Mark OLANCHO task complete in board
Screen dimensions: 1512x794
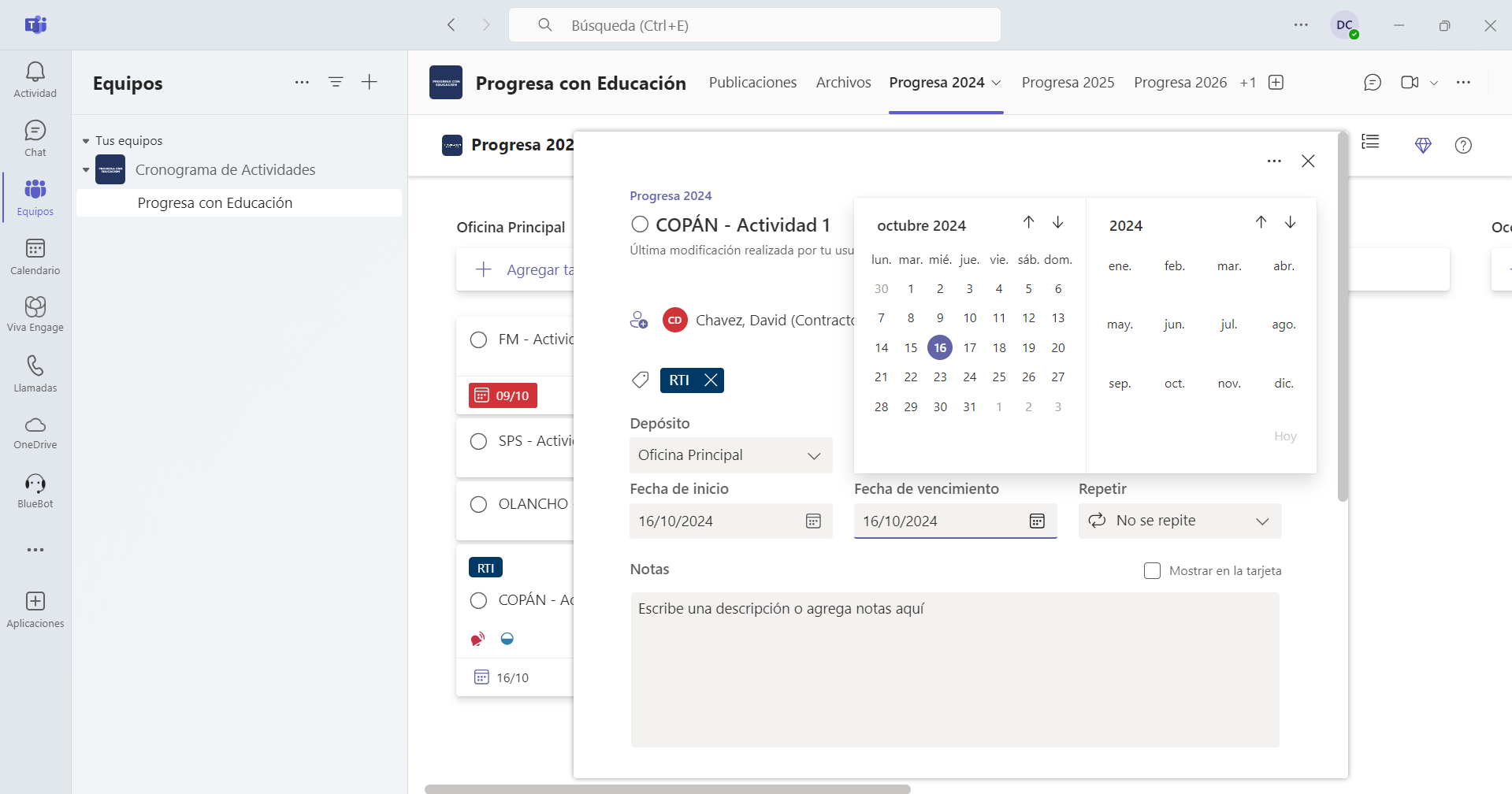tap(478, 504)
